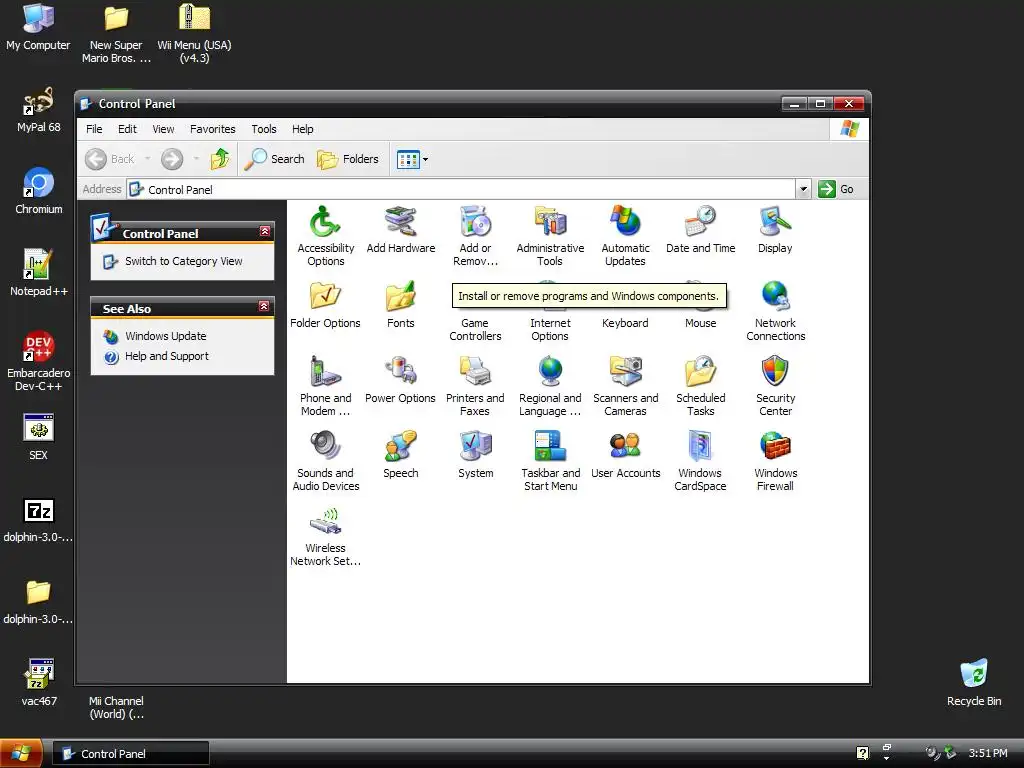Click the Go button

coord(837,189)
